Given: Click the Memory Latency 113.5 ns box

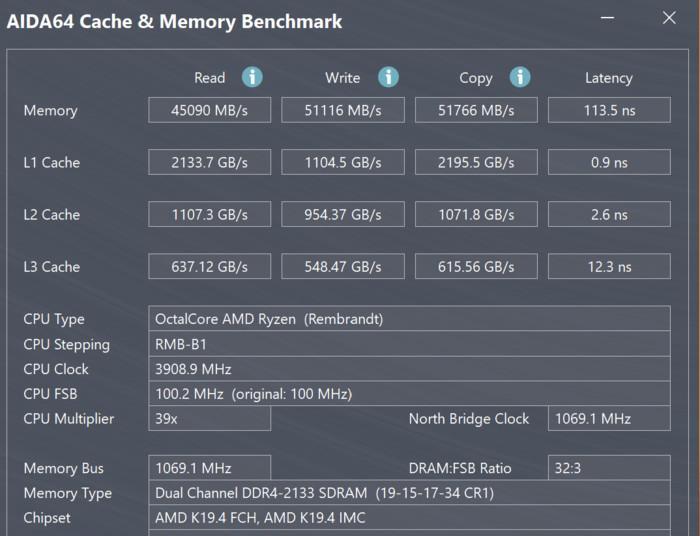Looking at the screenshot, I should 609,110.
